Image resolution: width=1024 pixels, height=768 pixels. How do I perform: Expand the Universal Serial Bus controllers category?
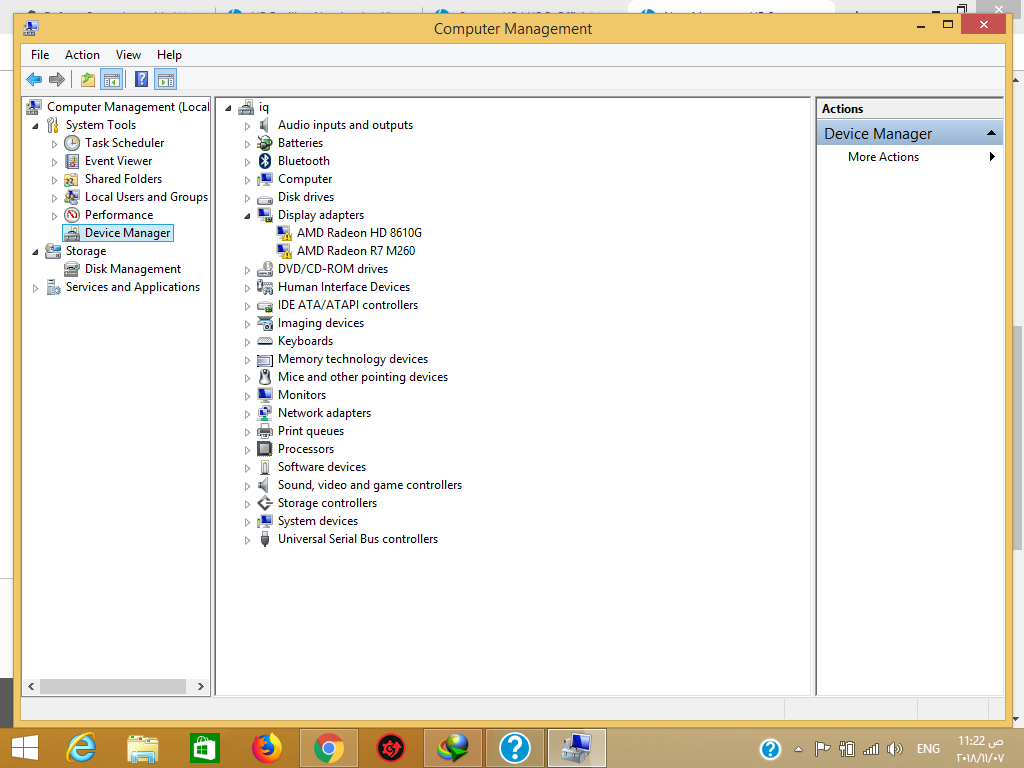point(247,538)
